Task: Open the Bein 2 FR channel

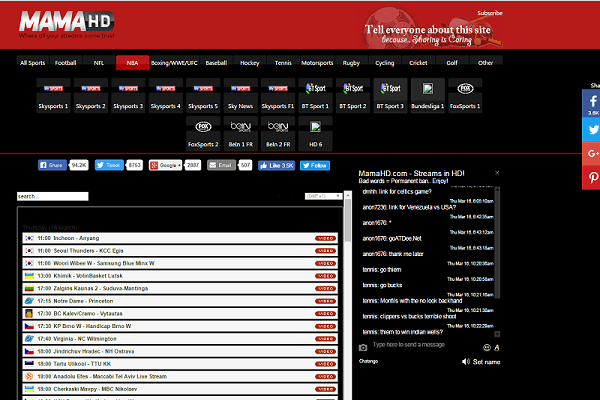Action: [278, 134]
